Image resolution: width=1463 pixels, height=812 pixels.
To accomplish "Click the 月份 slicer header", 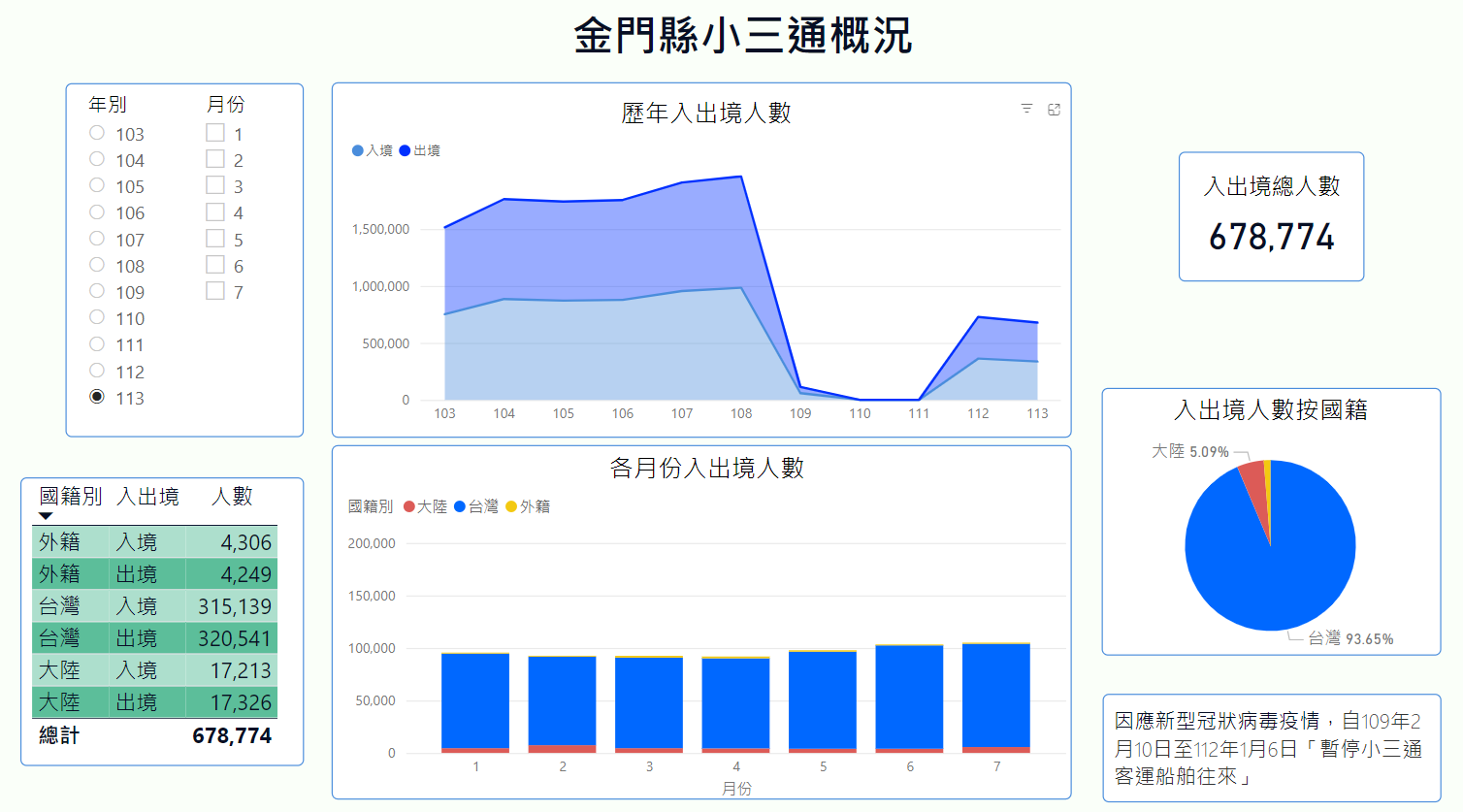I will pyautogui.click(x=226, y=105).
